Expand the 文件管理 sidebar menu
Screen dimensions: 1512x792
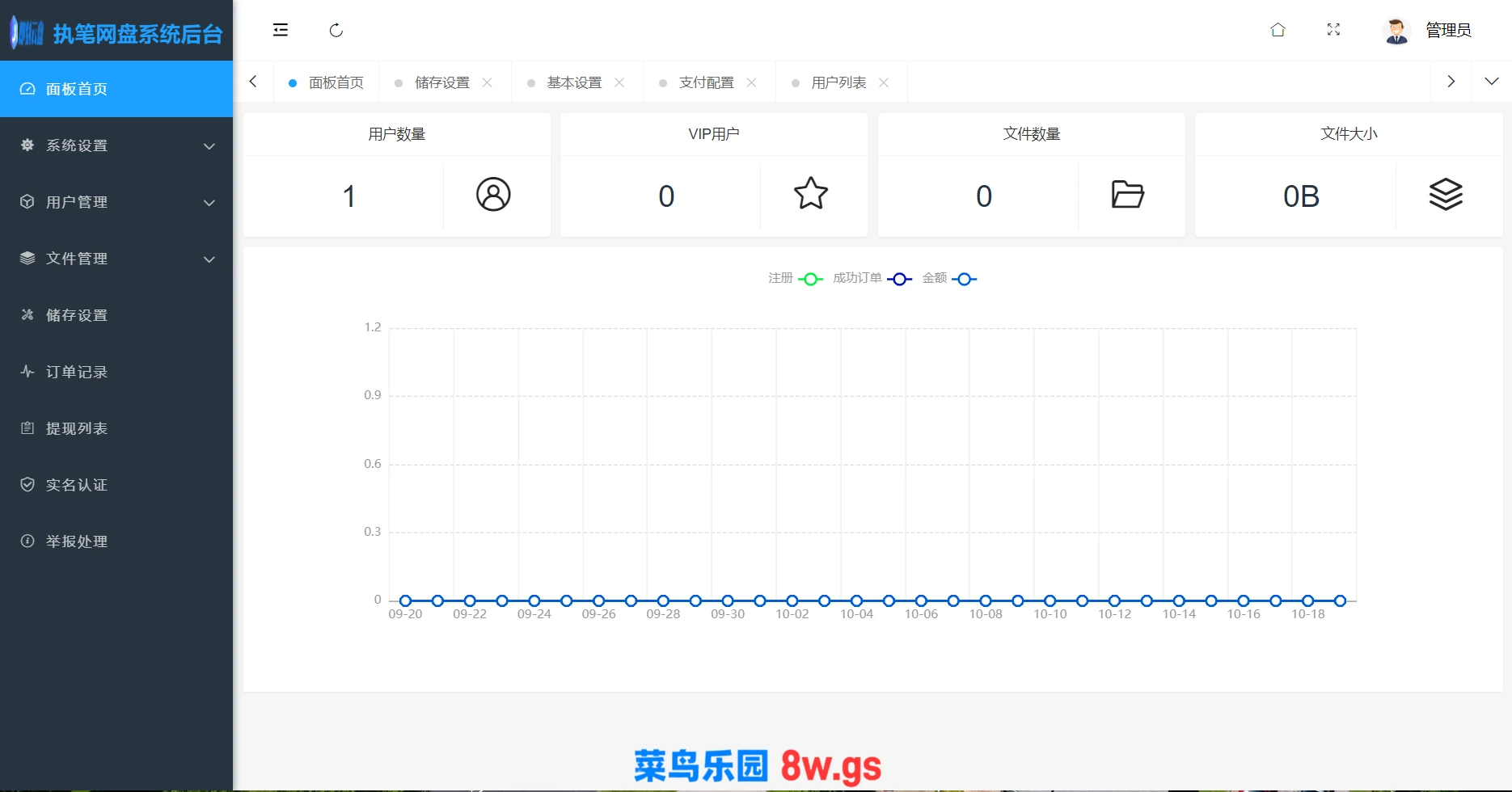click(x=116, y=259)
